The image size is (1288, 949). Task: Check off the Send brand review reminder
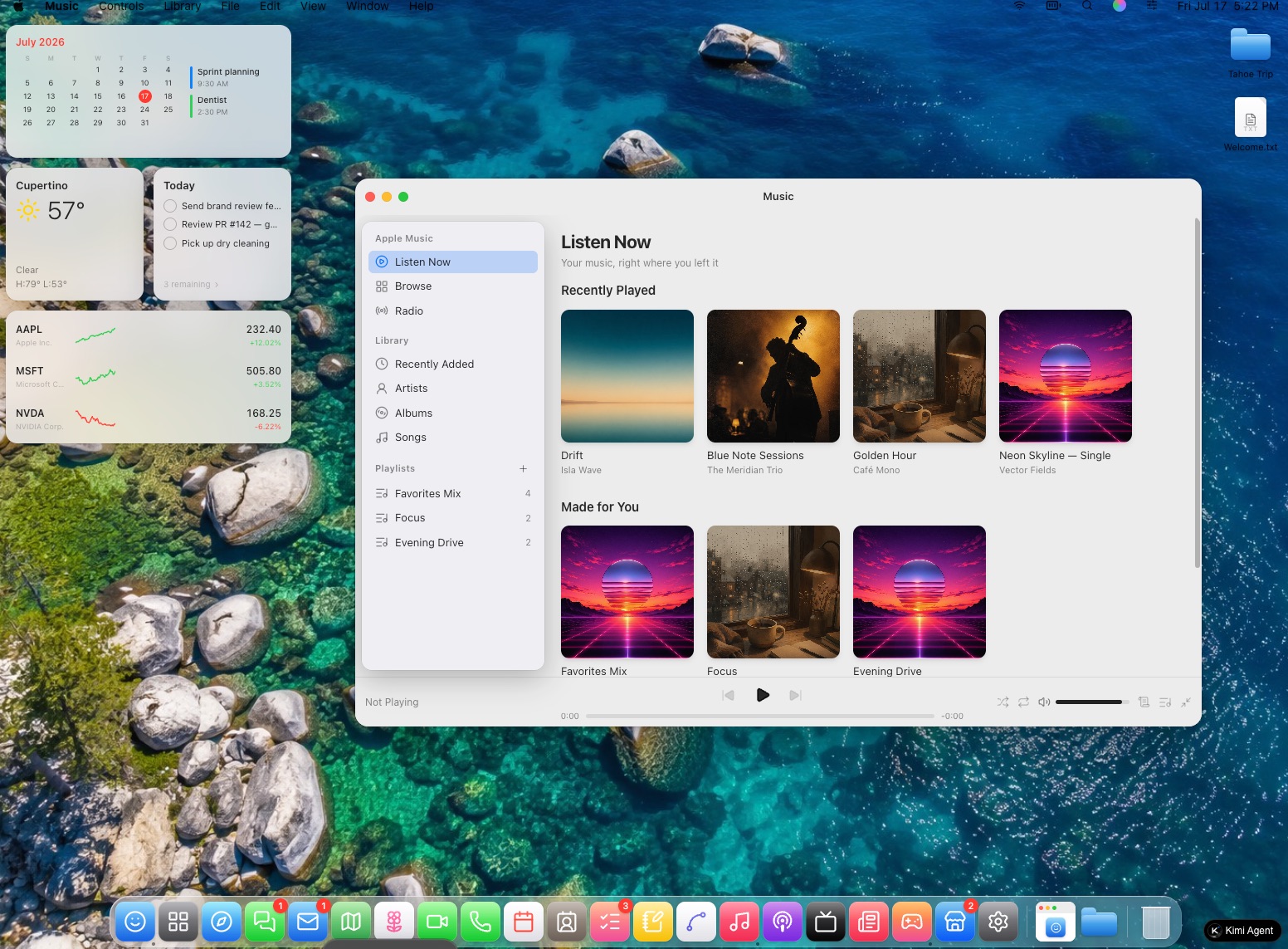170,206
